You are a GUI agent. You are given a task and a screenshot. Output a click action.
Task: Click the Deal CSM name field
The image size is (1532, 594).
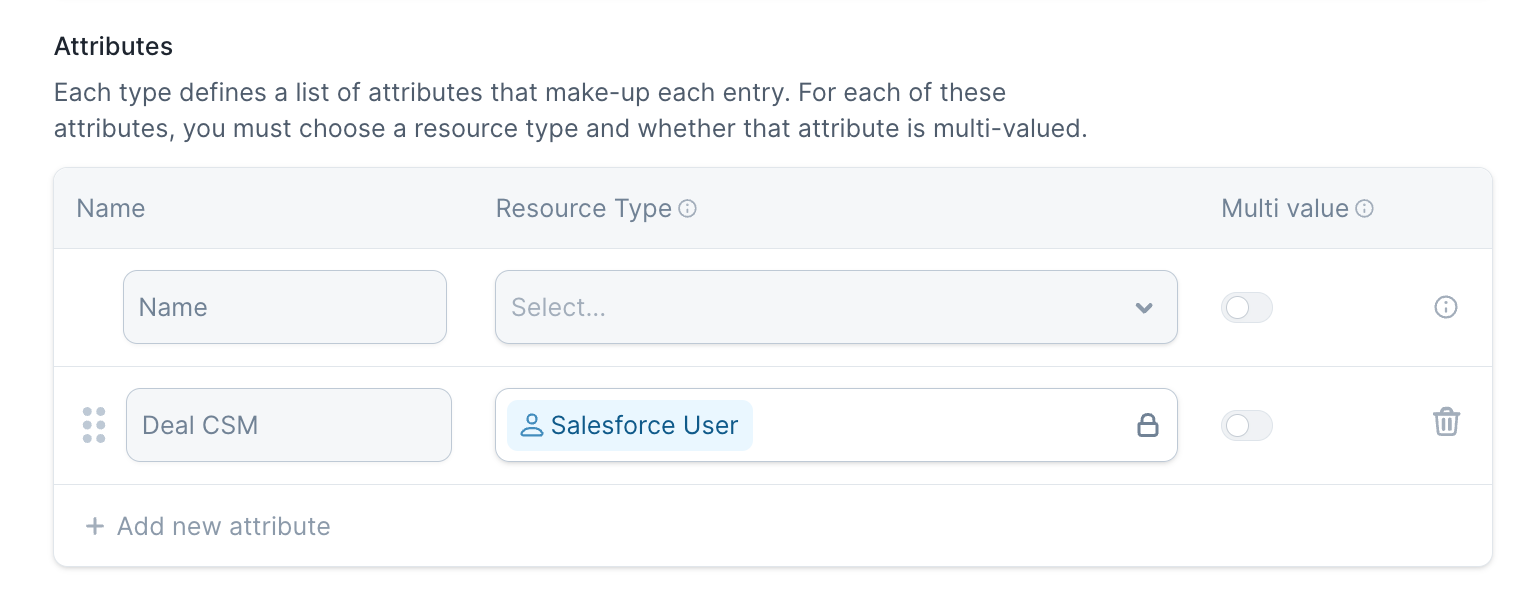289,425
